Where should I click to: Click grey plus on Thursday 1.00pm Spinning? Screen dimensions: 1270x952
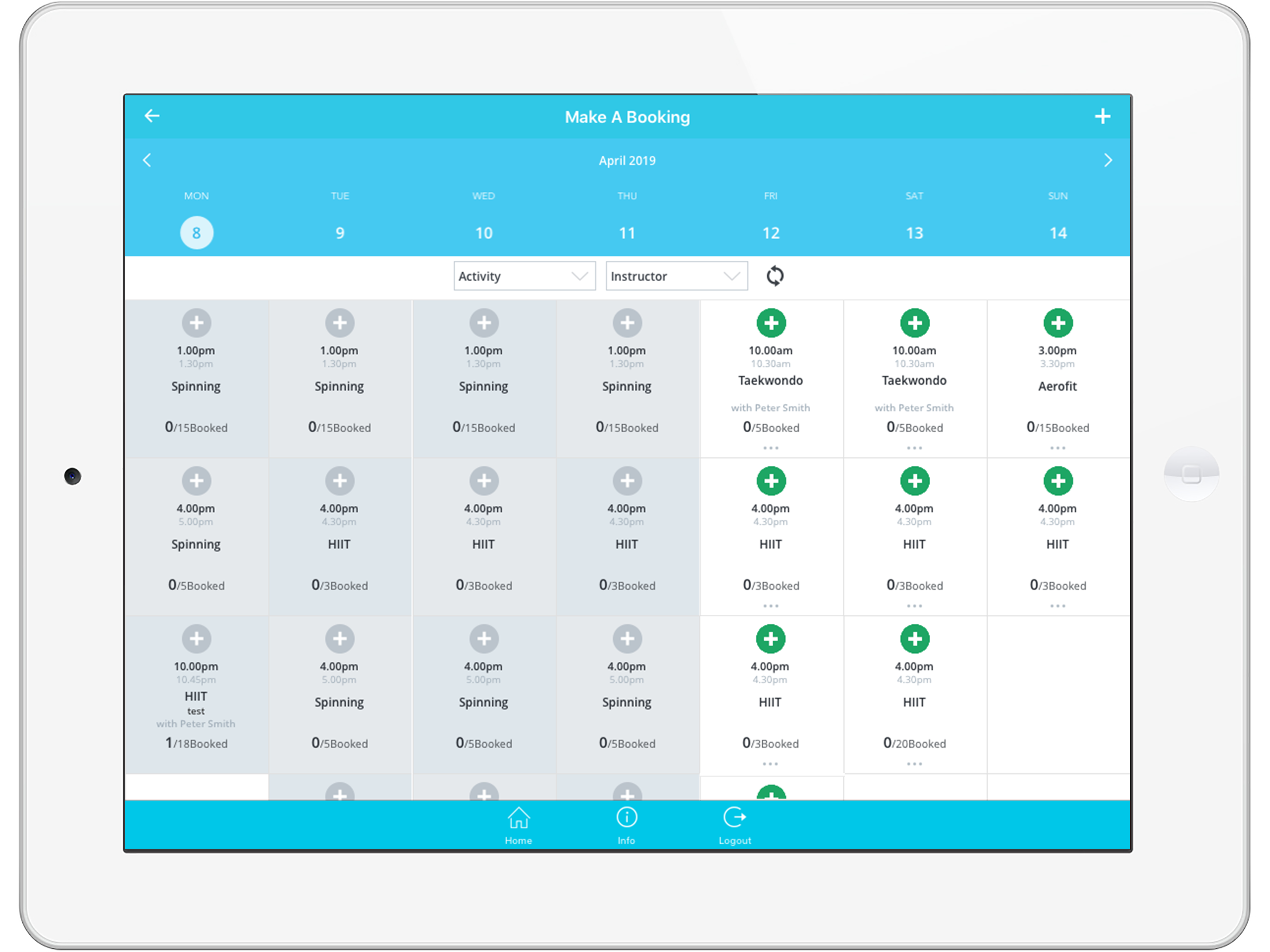627,323
